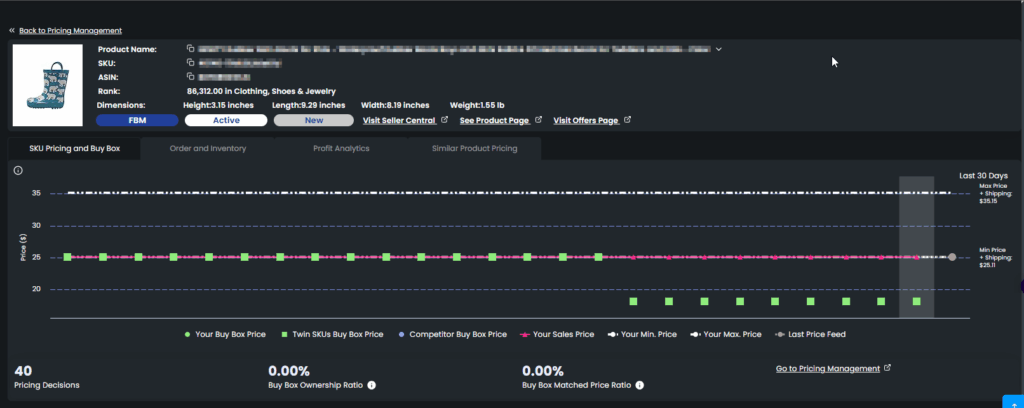
Task: Copy the SKU value
Action: pyautogui.click(x=190, y=63)
